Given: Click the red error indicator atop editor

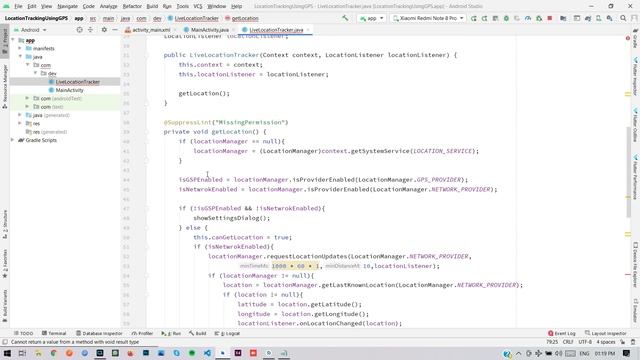Looking at the screenshot, I should [628, 38].
